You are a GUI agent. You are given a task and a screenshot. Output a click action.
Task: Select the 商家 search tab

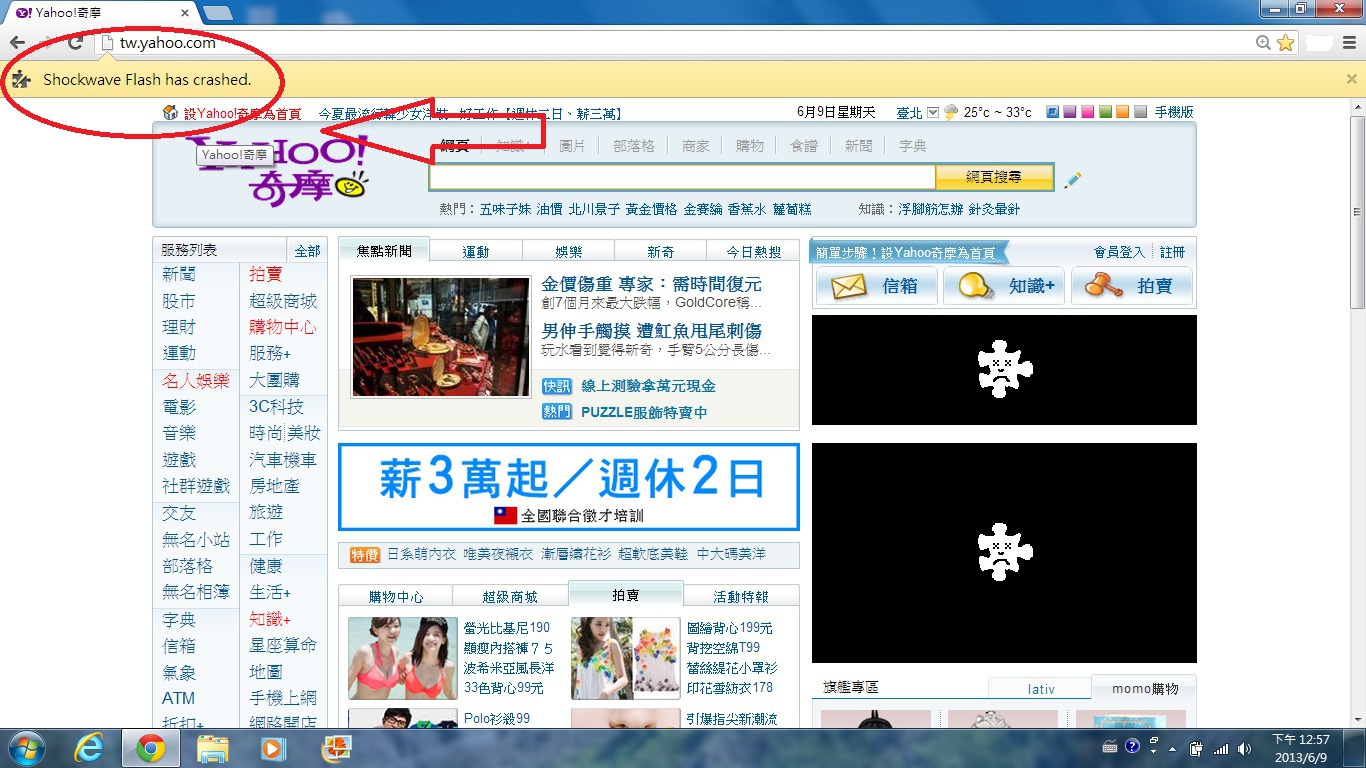696,146
